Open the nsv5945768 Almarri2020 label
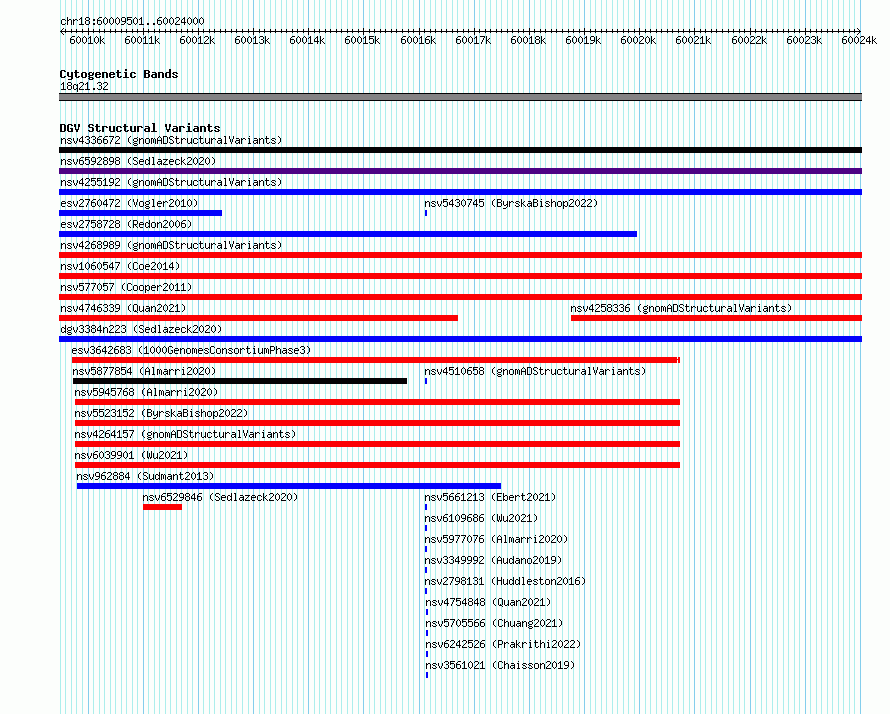This screenshot has width=890, height=714. point(146,392)
